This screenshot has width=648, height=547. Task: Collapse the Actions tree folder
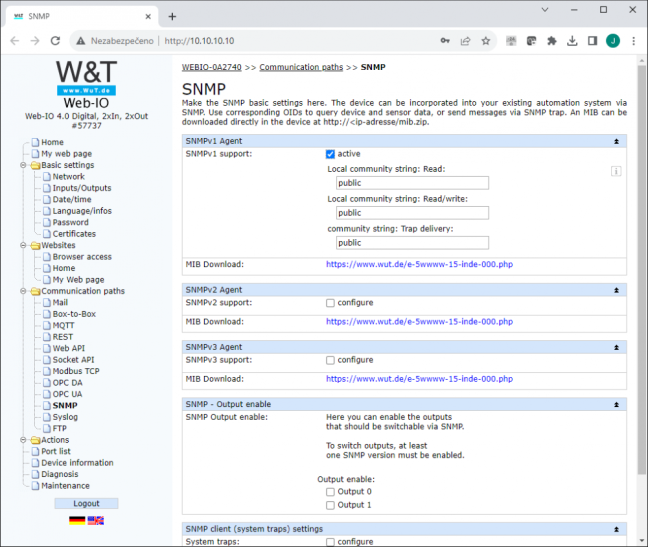23,440
